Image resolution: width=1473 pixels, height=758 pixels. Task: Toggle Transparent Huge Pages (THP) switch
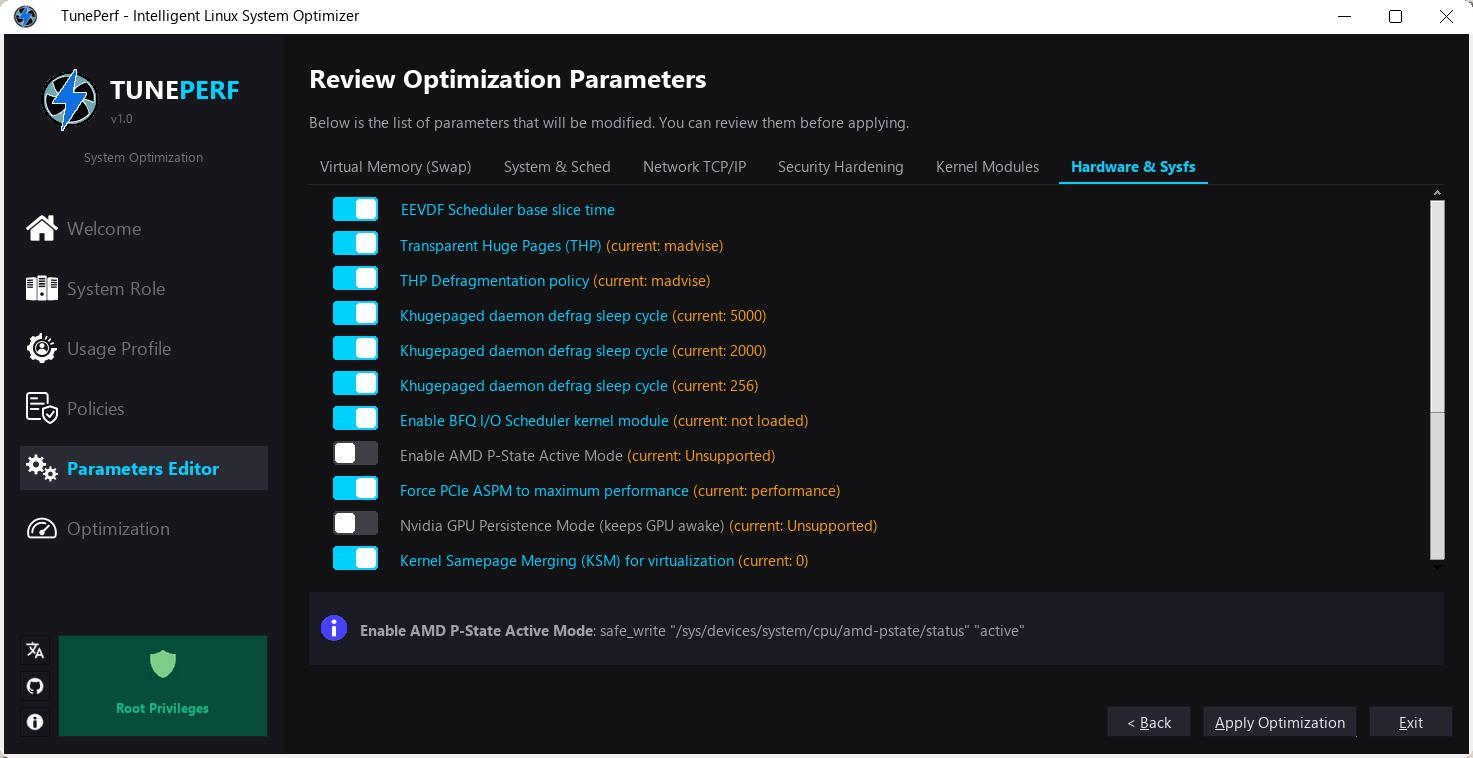point(355,244)
